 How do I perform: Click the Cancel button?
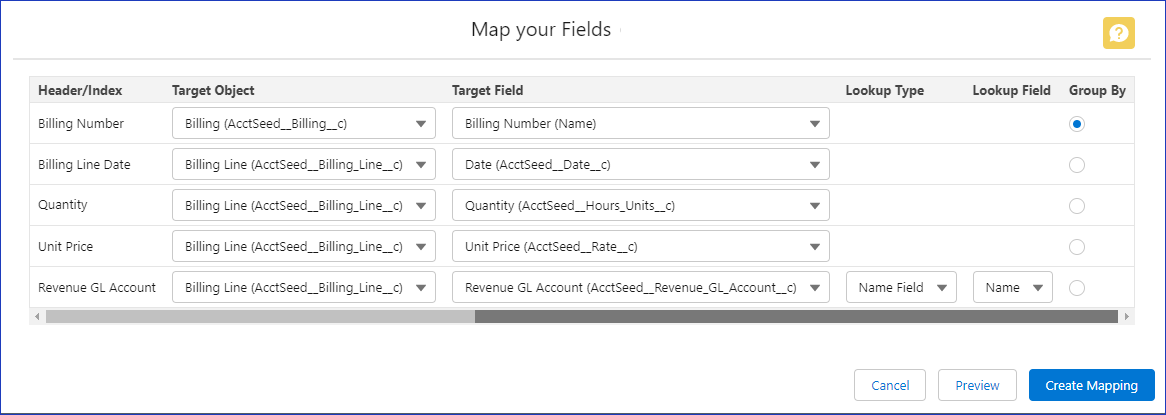890,386
